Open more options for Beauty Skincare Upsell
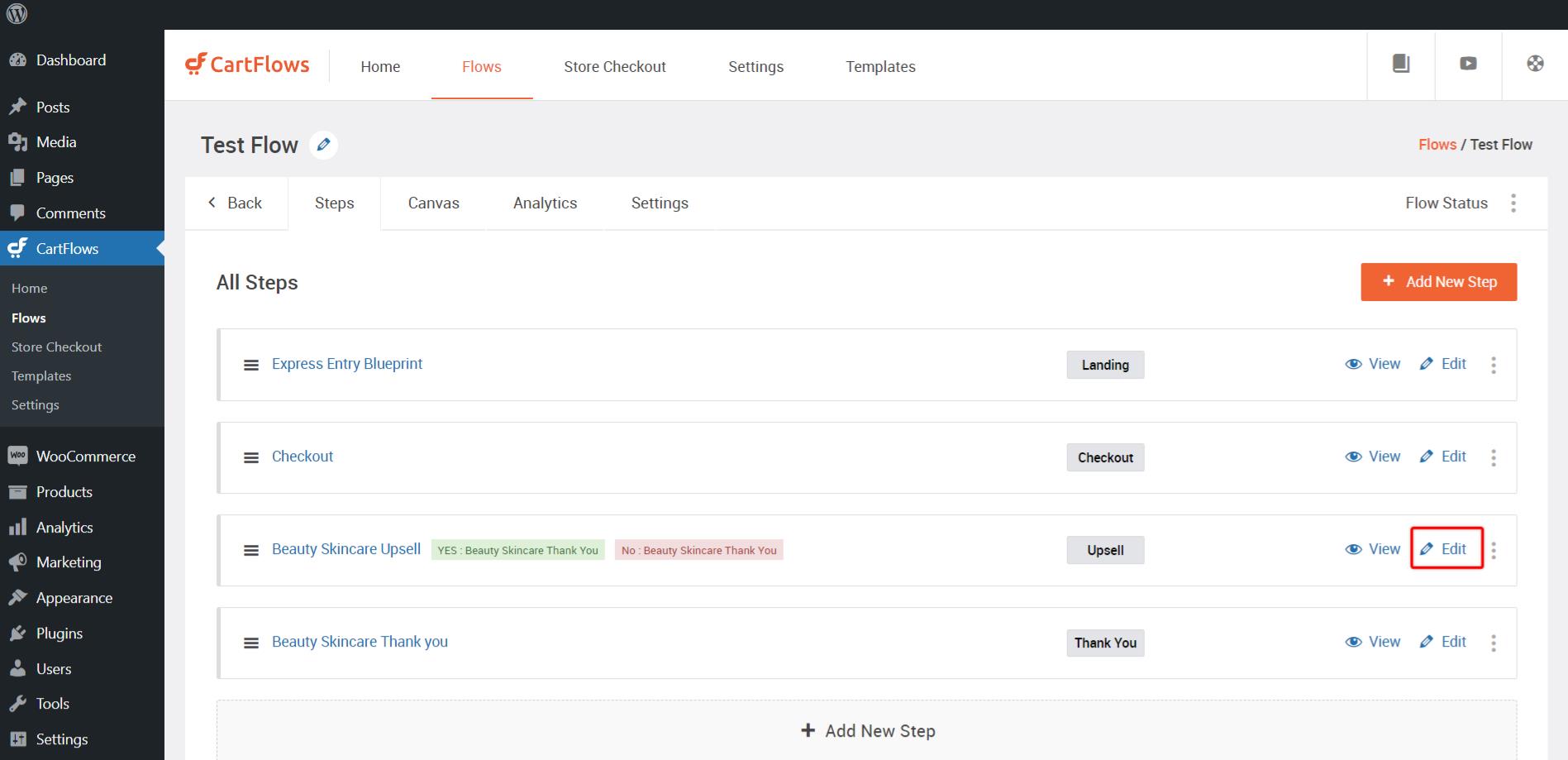The height and width of the screenshot is (760, 1568). (1494, 550)
